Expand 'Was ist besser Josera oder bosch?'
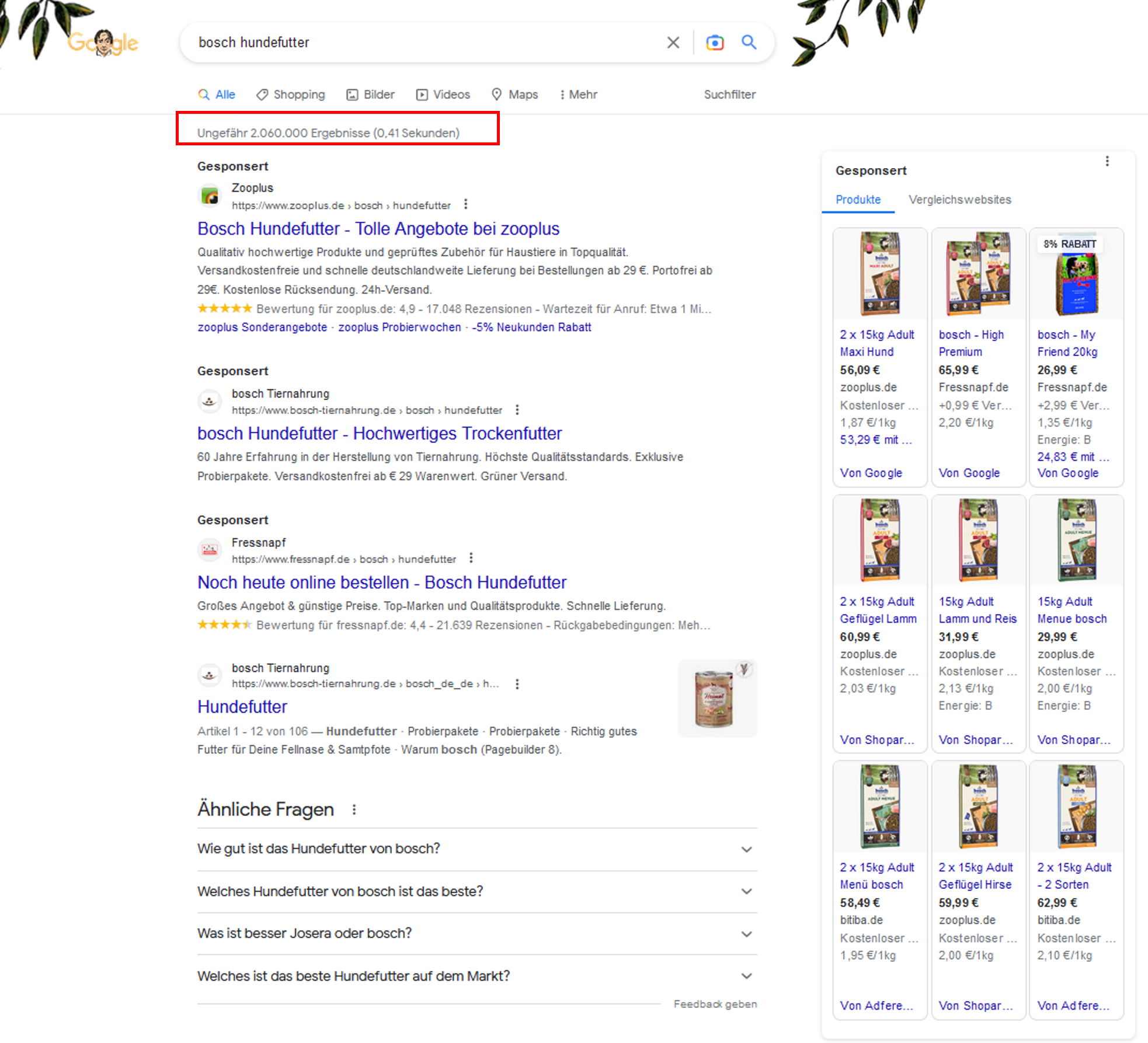This screenshot has height=1043, width=1148. pos(477,933)
